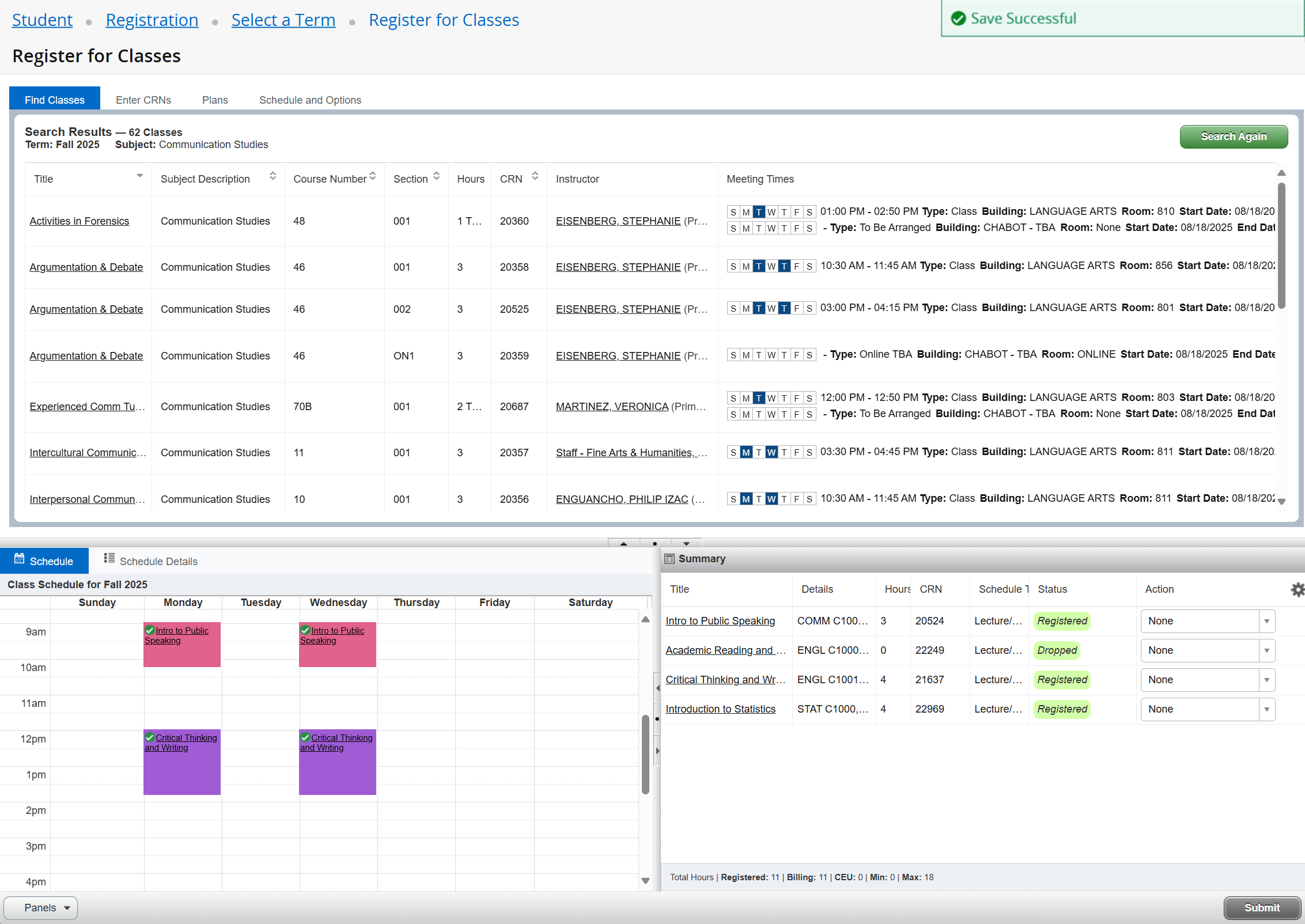The width and height of the screenshot is (1305, 924).
Task: Sort results by Title column arrow
Action: point(139,176)
